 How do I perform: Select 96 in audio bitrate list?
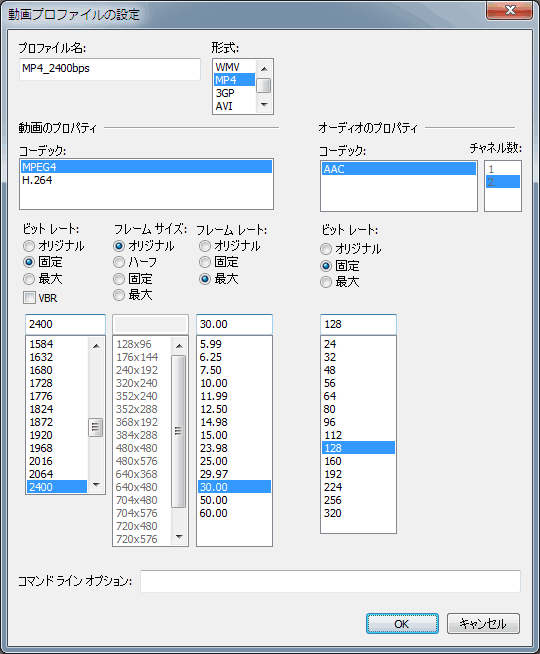(x=358, y=422)
